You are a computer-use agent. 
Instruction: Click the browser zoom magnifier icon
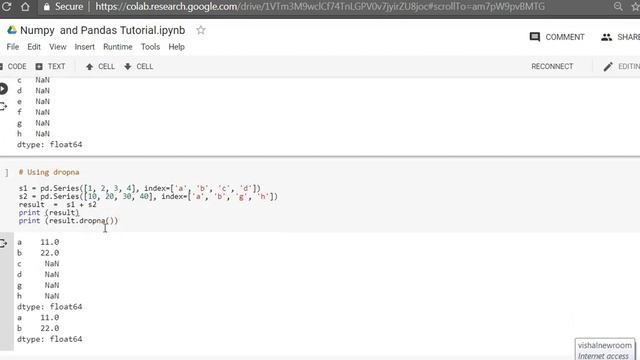coord(618,7)
